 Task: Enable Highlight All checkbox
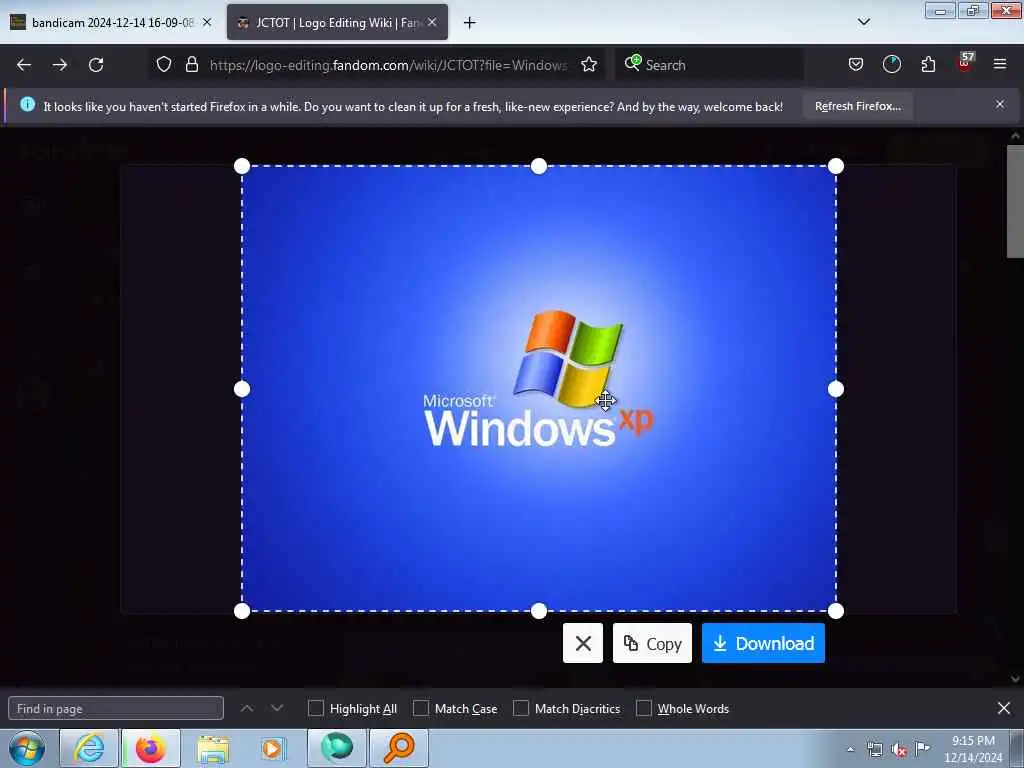tap(315, 709)
